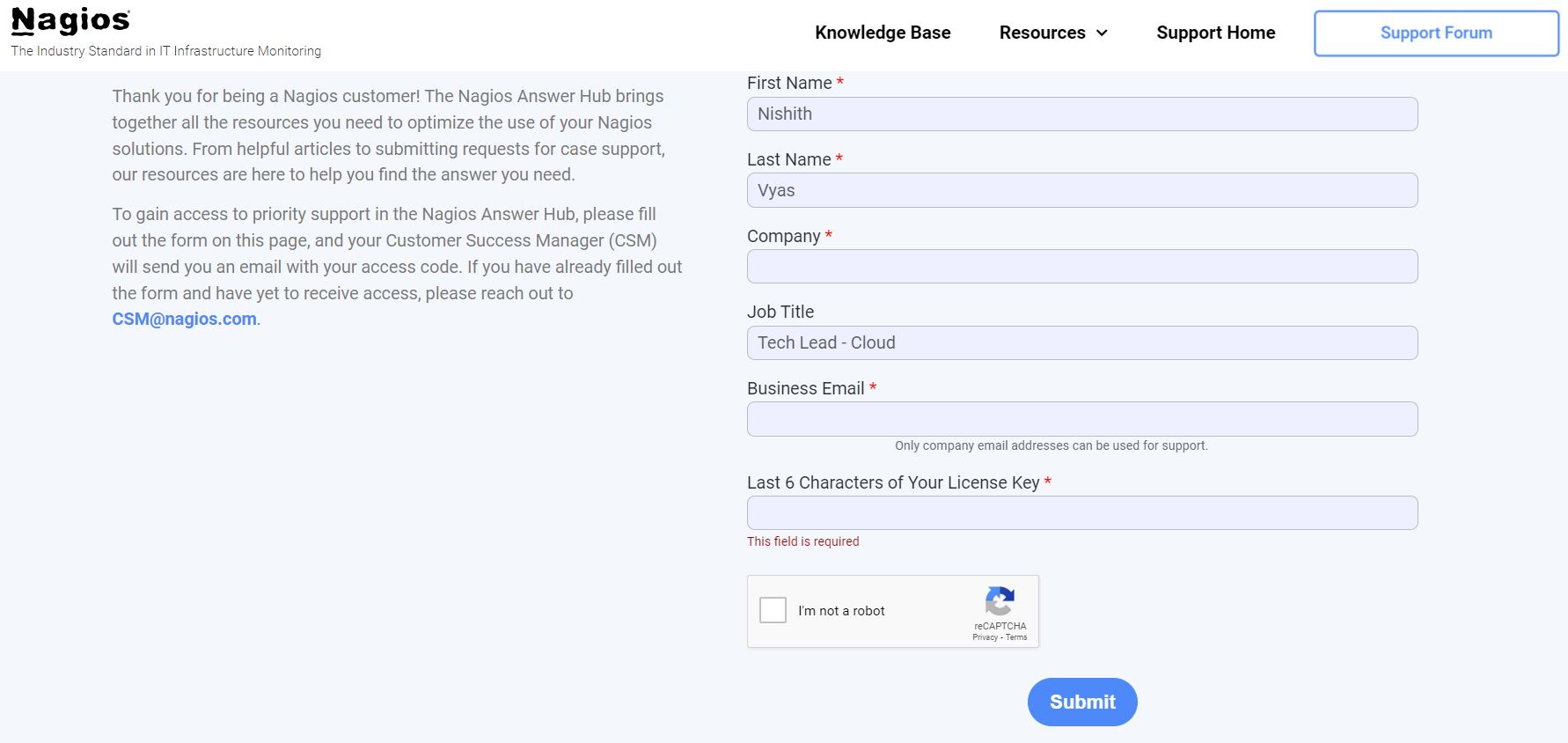
Task: Submit the access request form
Action: pos(1081,702)
